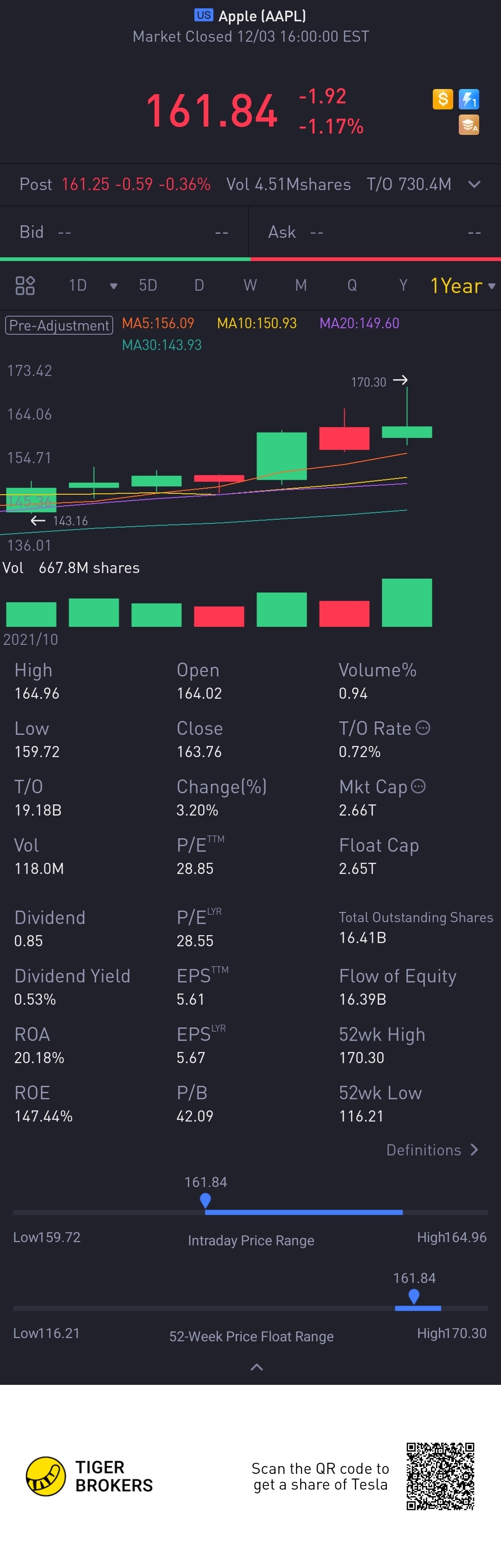
Task: Tap the MA5 indicator label
Action: [x=158, y=323]
